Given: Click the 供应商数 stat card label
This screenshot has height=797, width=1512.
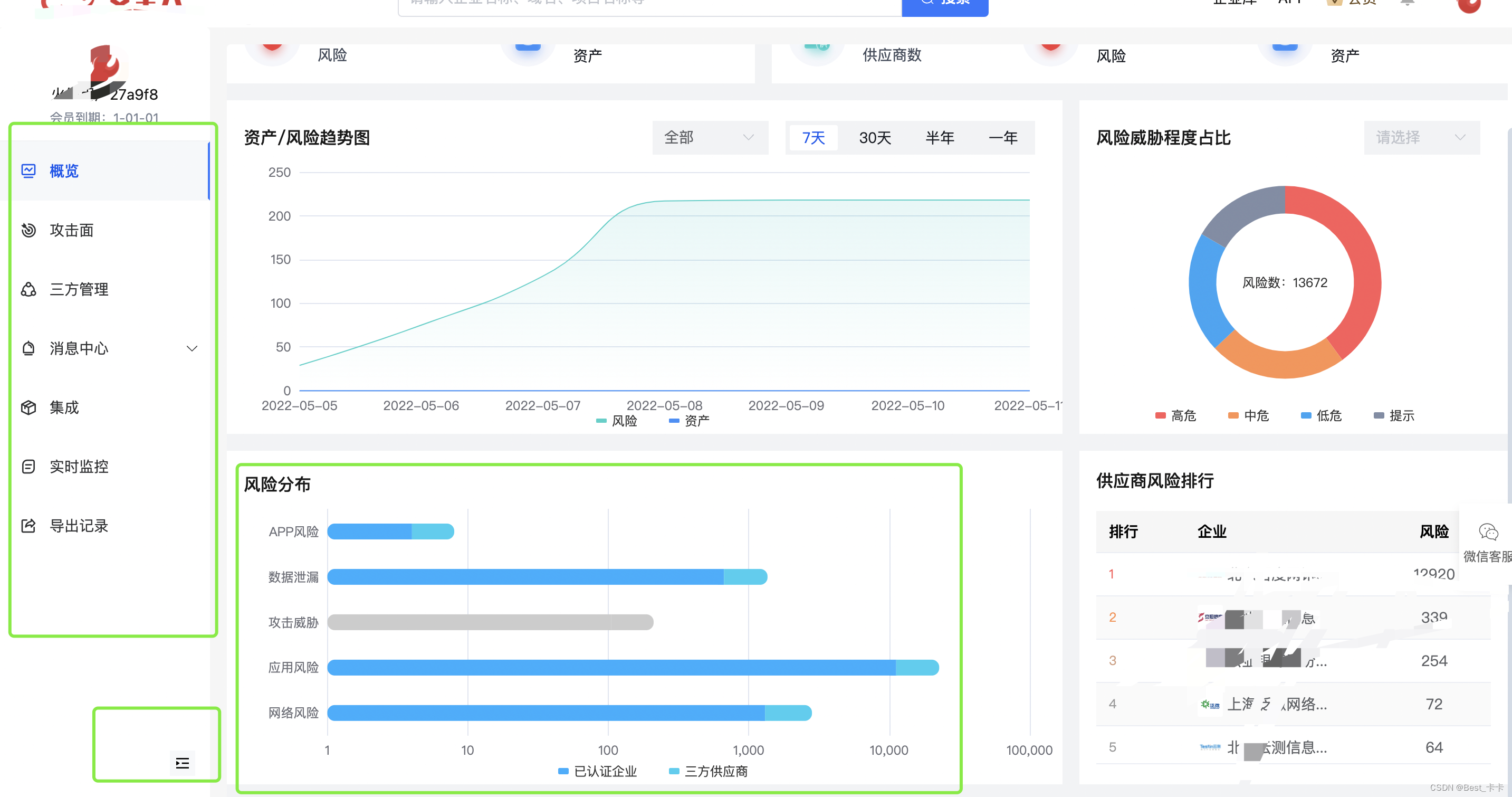Looking at the screenshot, I should click(x=892, y=55).
